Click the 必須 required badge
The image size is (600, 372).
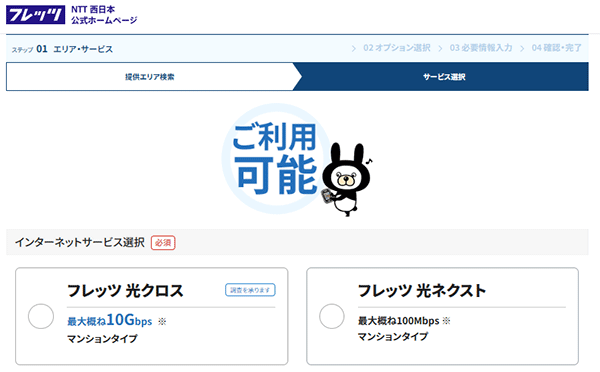(163, 243)
